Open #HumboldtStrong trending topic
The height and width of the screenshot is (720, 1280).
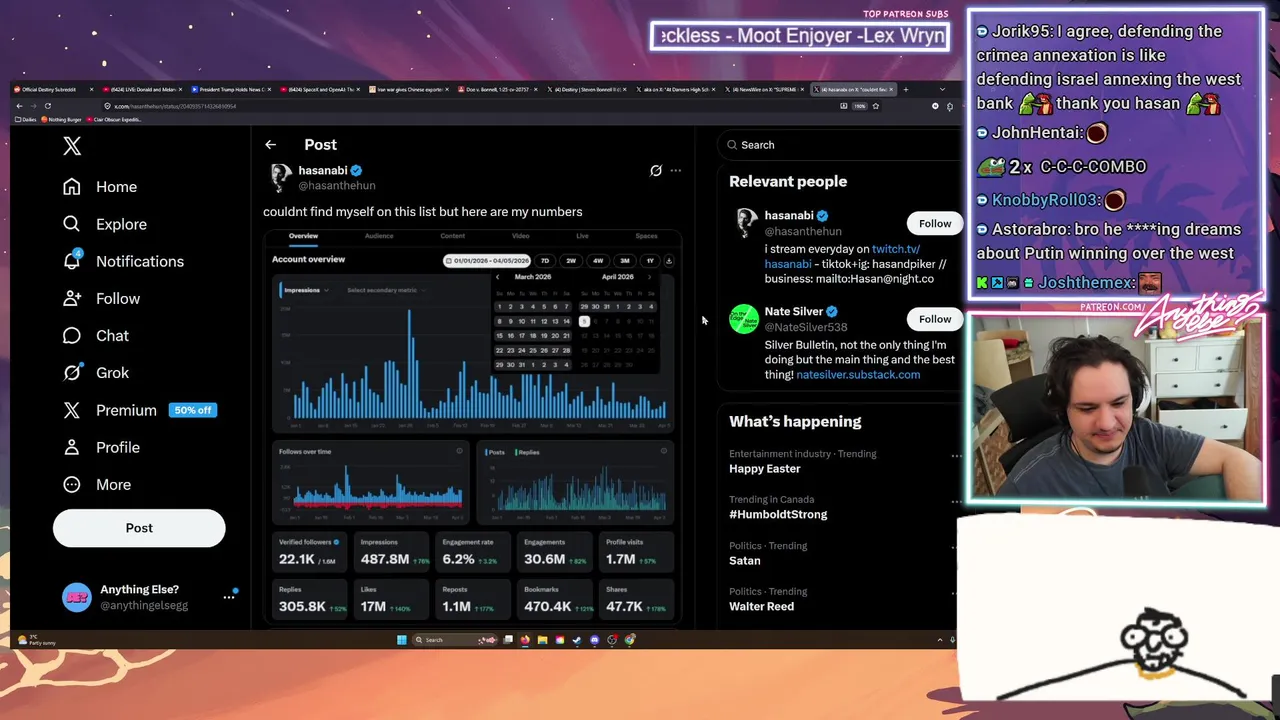pos(778,514)
